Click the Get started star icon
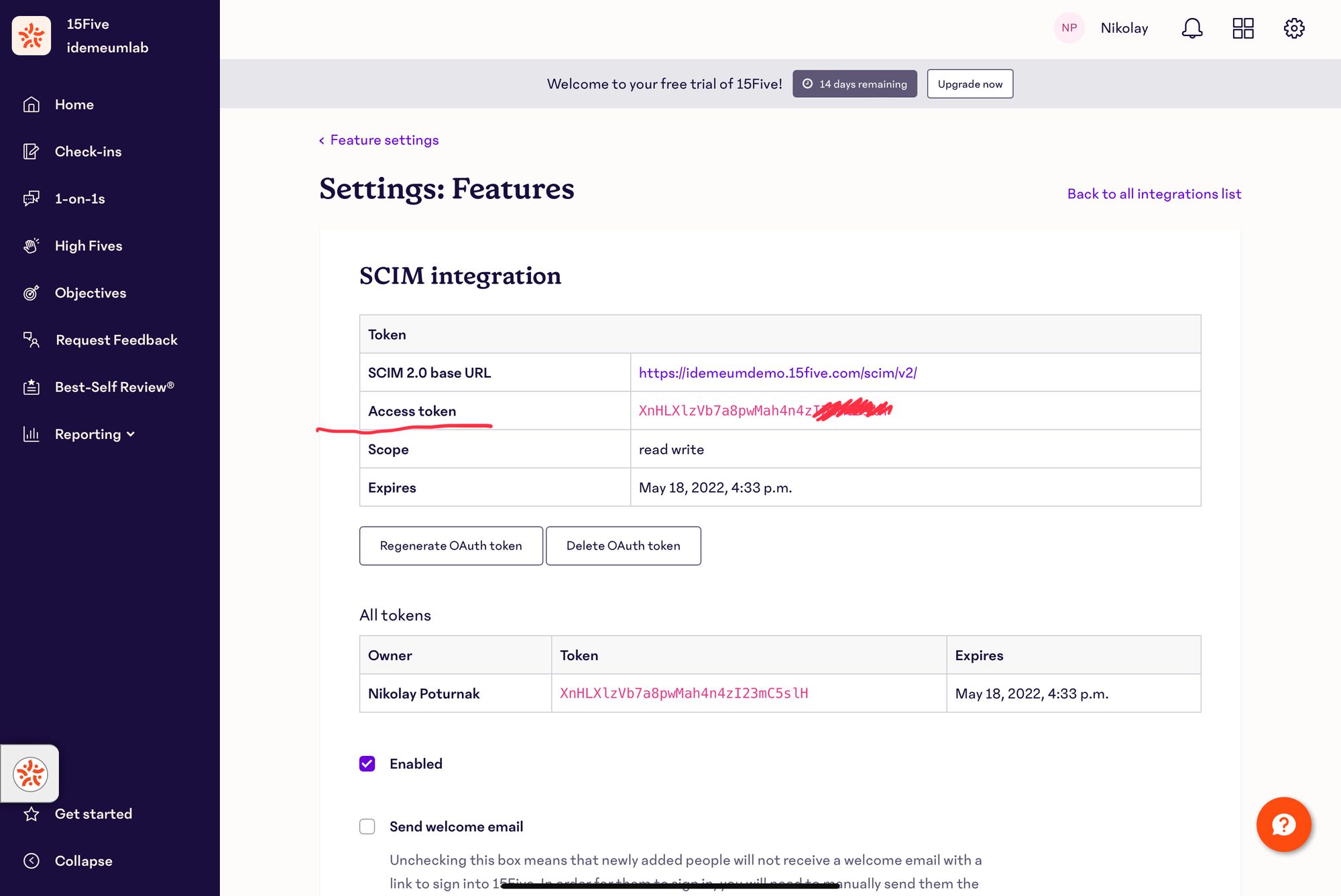The height and width of the screenshot is (896, 1341). (32, 814)
